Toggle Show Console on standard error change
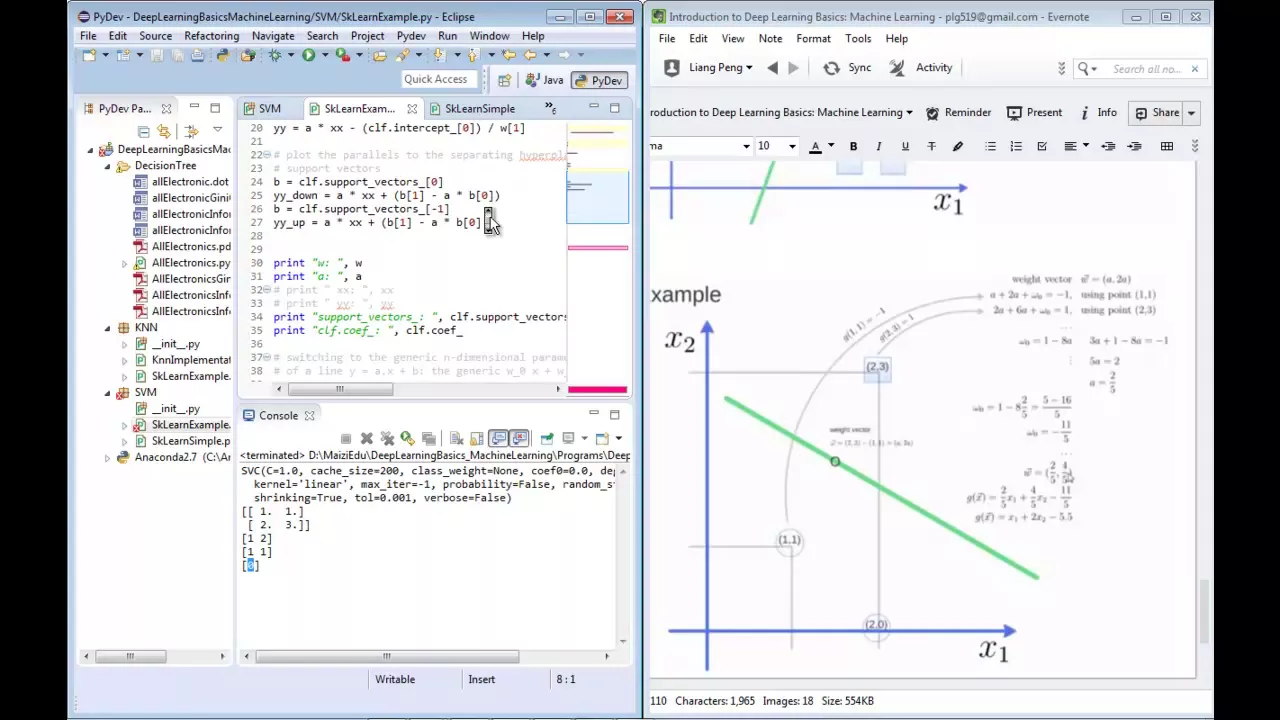 (519, 438)
